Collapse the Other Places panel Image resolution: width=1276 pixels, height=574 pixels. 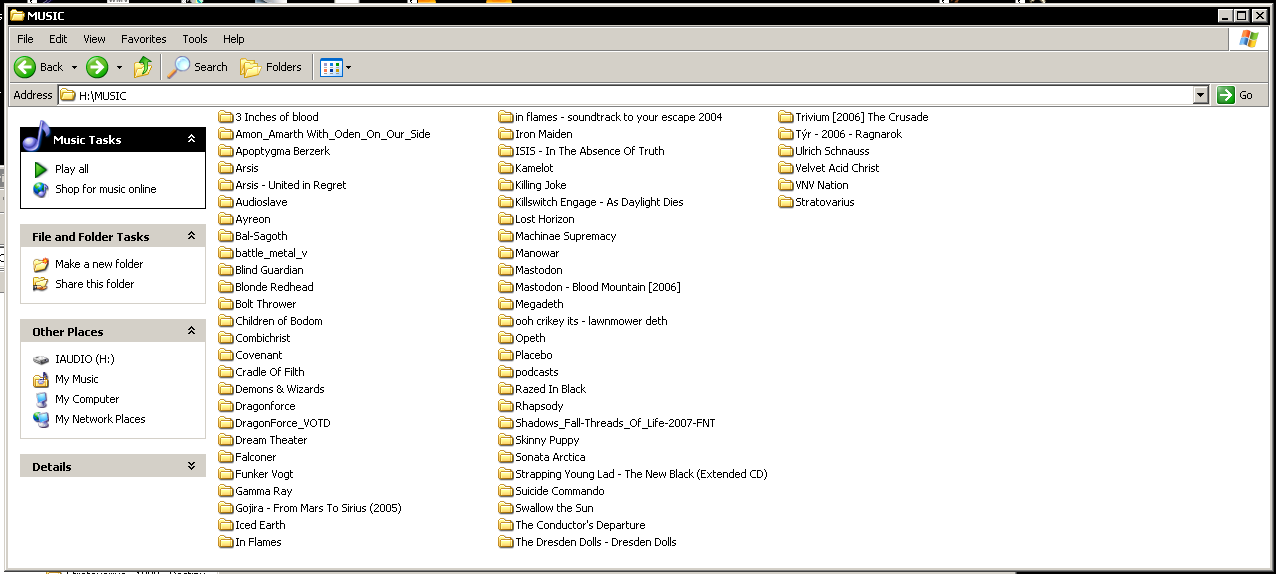pyautogui.click(x=191, y=331)
